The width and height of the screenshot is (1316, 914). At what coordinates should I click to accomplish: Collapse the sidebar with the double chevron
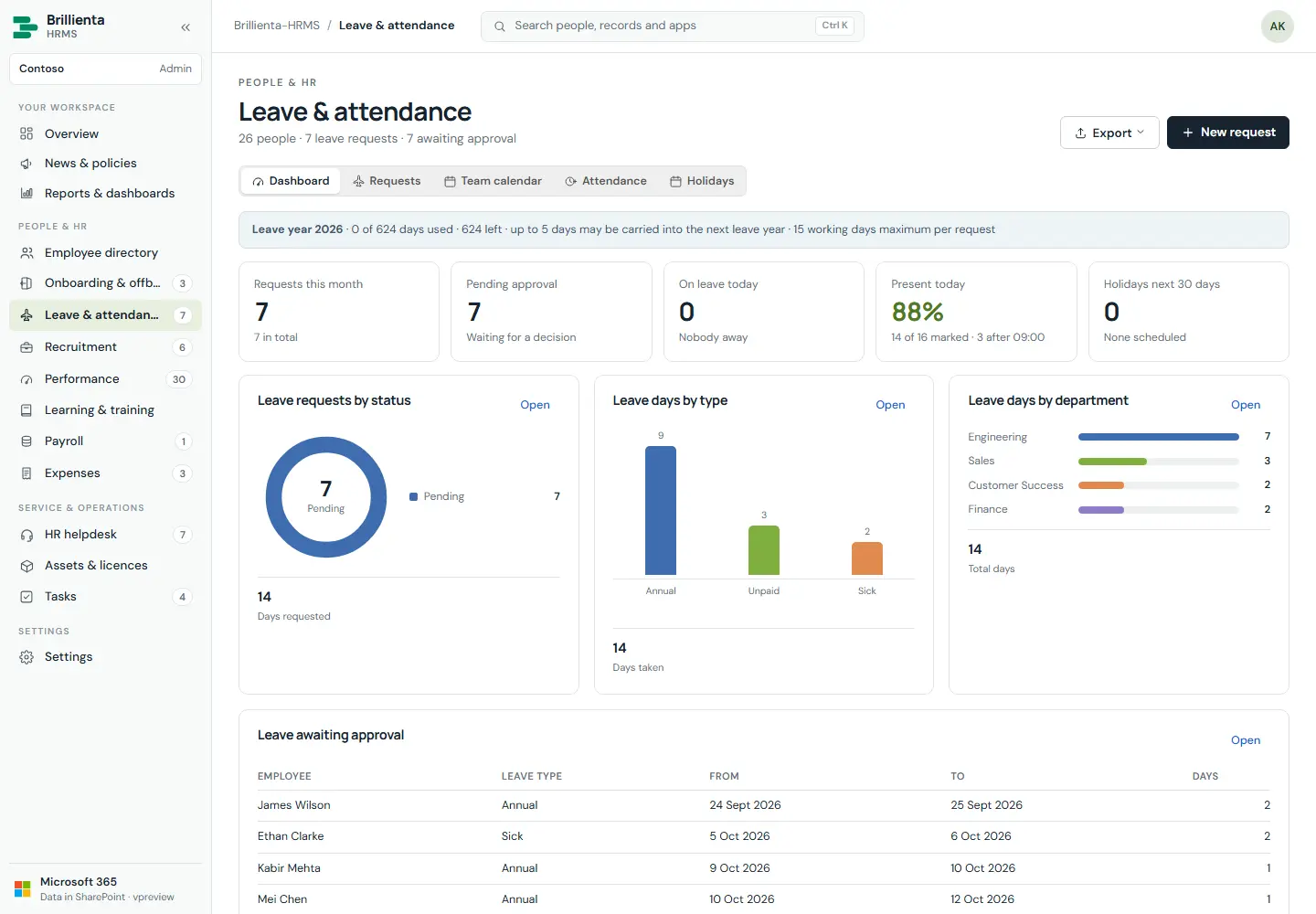[186, 27]
